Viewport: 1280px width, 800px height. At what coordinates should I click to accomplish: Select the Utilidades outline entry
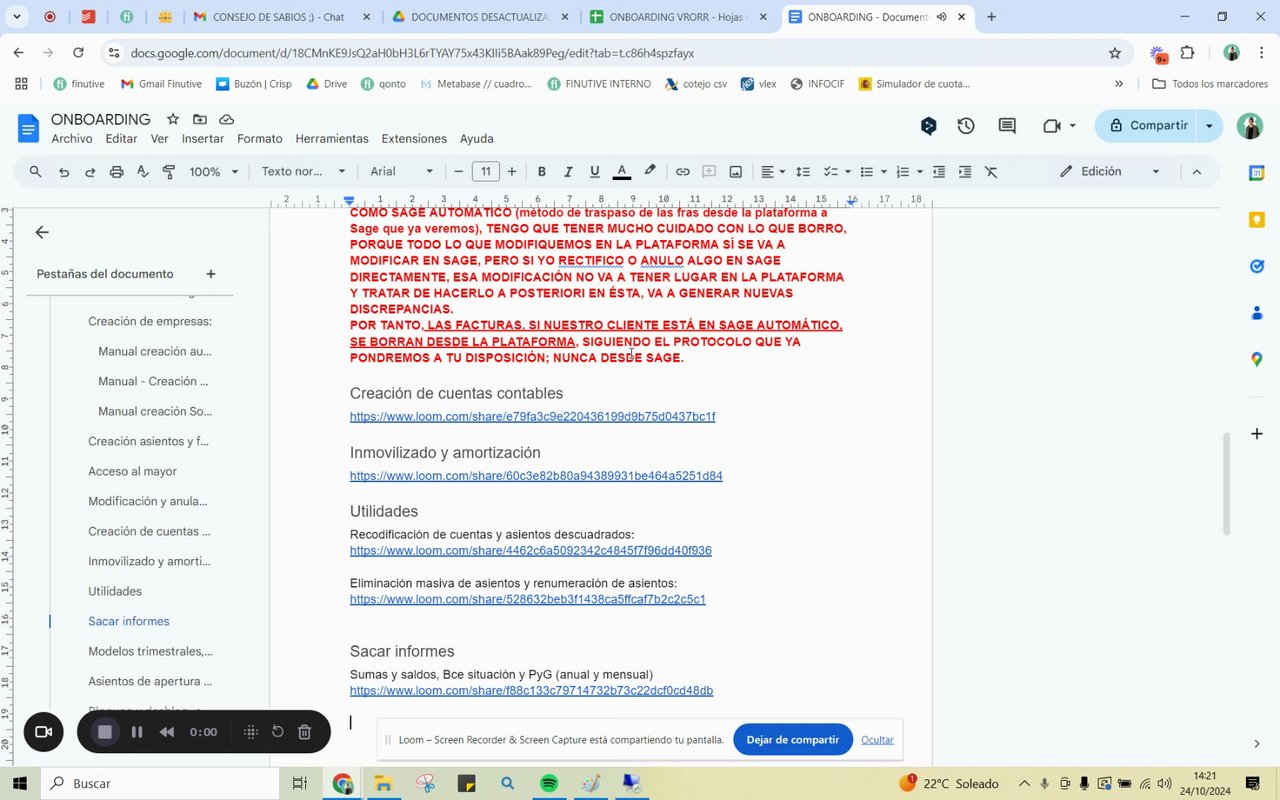coord(115,591)
